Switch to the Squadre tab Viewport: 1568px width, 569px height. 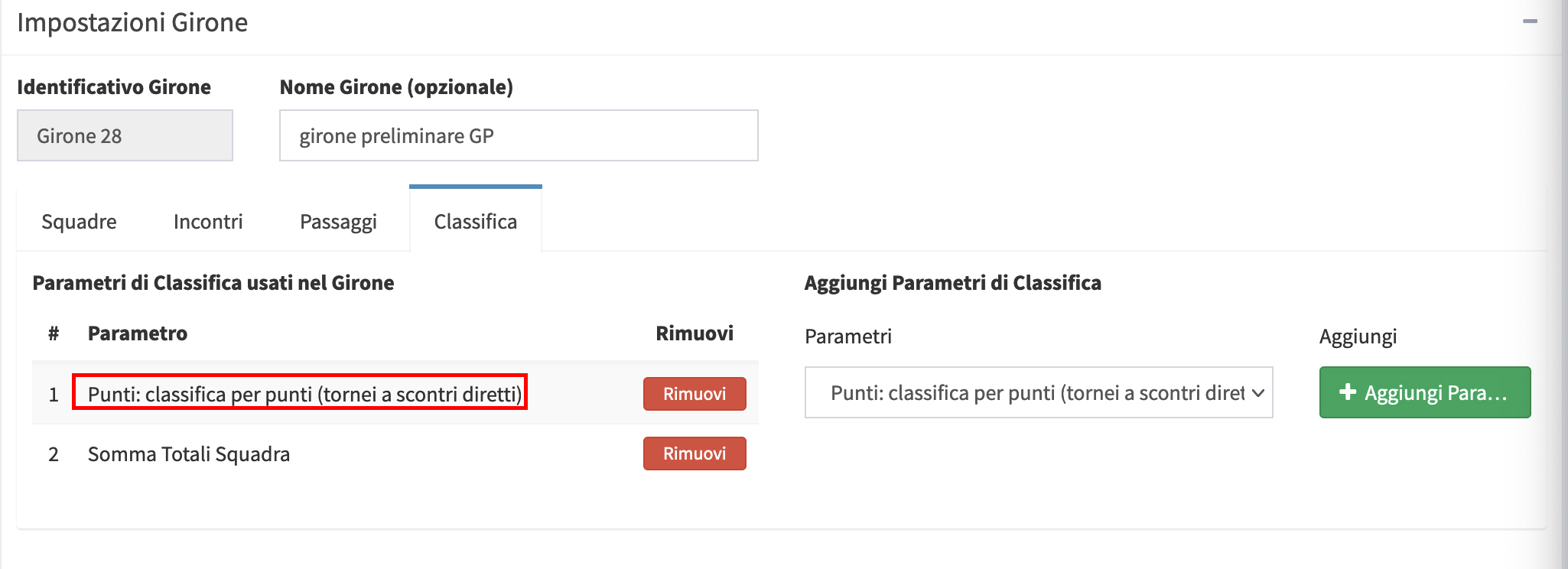tap(79, 222)
